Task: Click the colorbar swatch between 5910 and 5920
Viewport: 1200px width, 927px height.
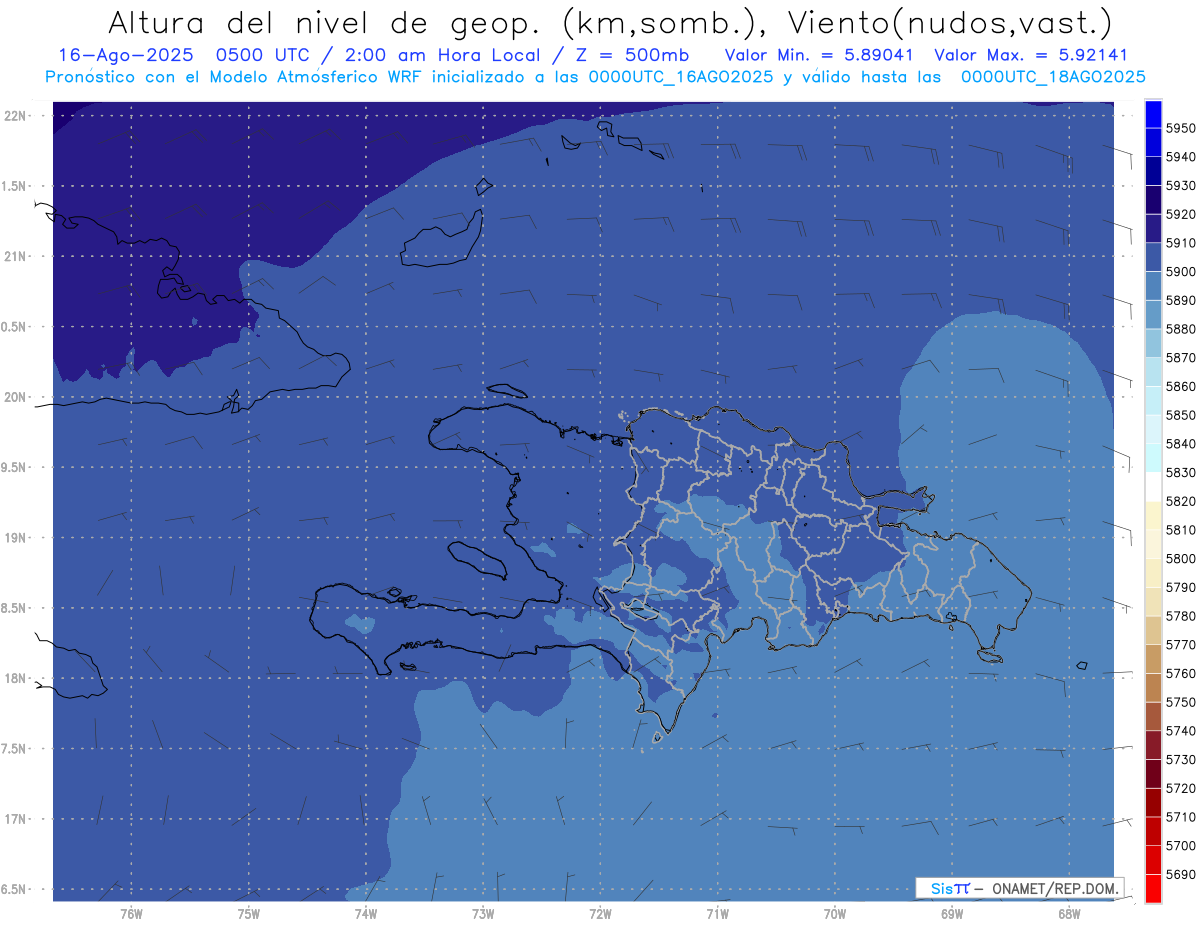Action: [x=1153, y=228]
